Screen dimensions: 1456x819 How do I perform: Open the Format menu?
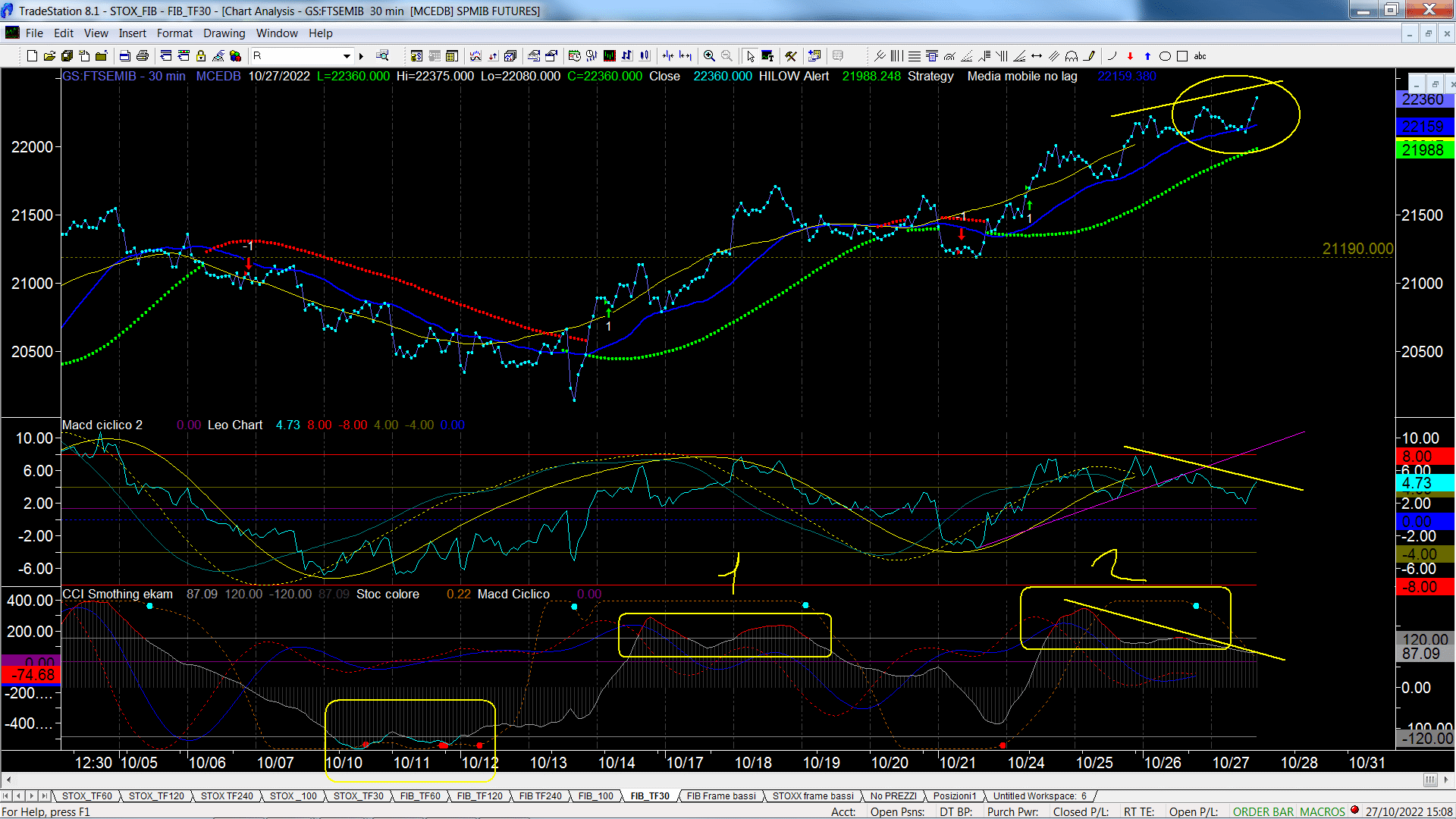tap(174, 33)
